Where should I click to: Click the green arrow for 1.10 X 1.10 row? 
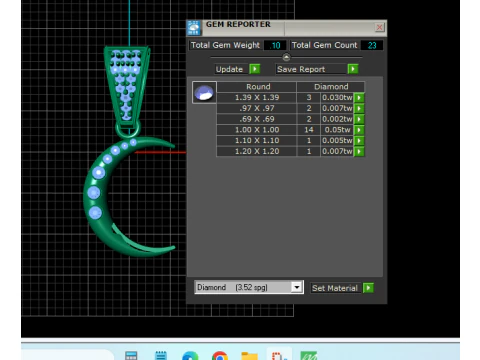click(359, 141)
